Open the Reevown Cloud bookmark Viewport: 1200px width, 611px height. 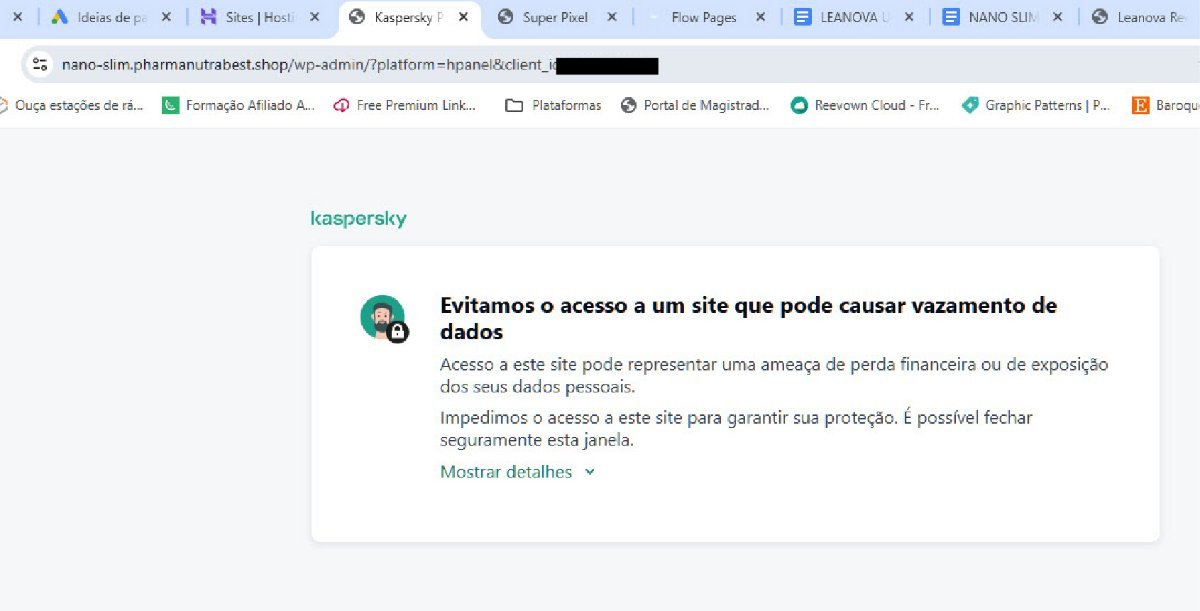click(x=865, y=105)
